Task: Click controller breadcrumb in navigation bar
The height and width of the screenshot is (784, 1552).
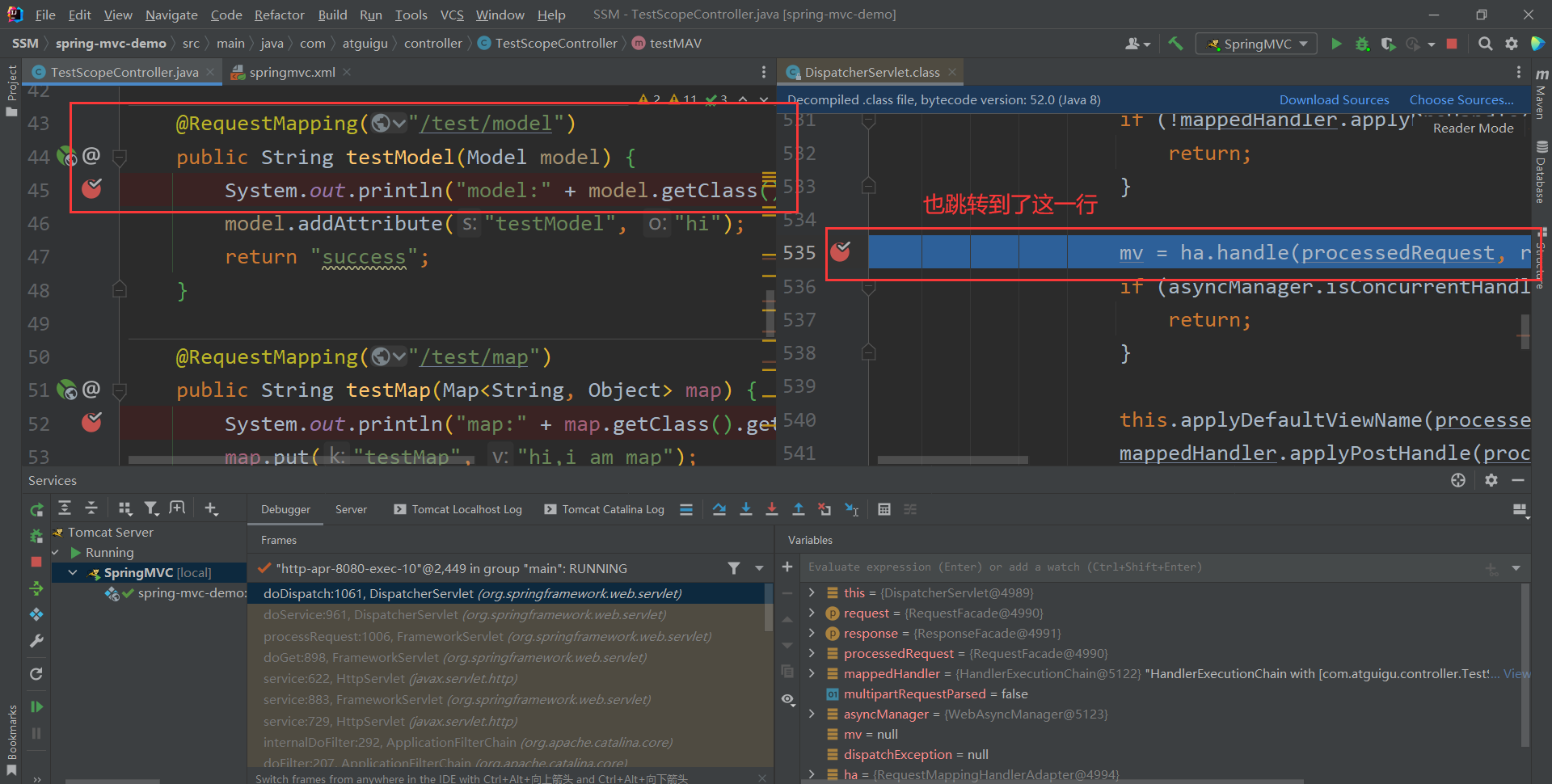Action: 433,43
